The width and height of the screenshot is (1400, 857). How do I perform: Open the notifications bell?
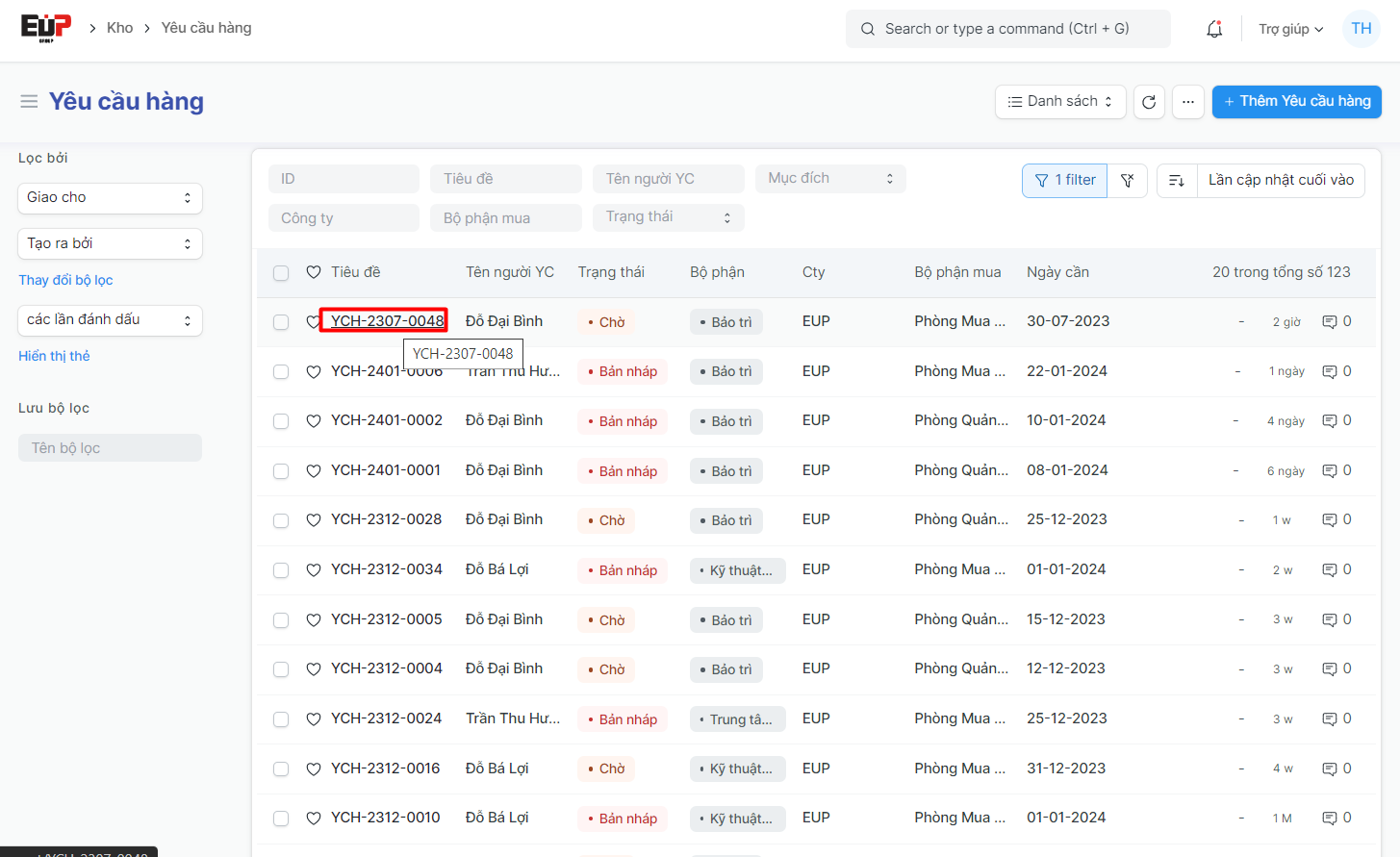tap(1214, 29)
